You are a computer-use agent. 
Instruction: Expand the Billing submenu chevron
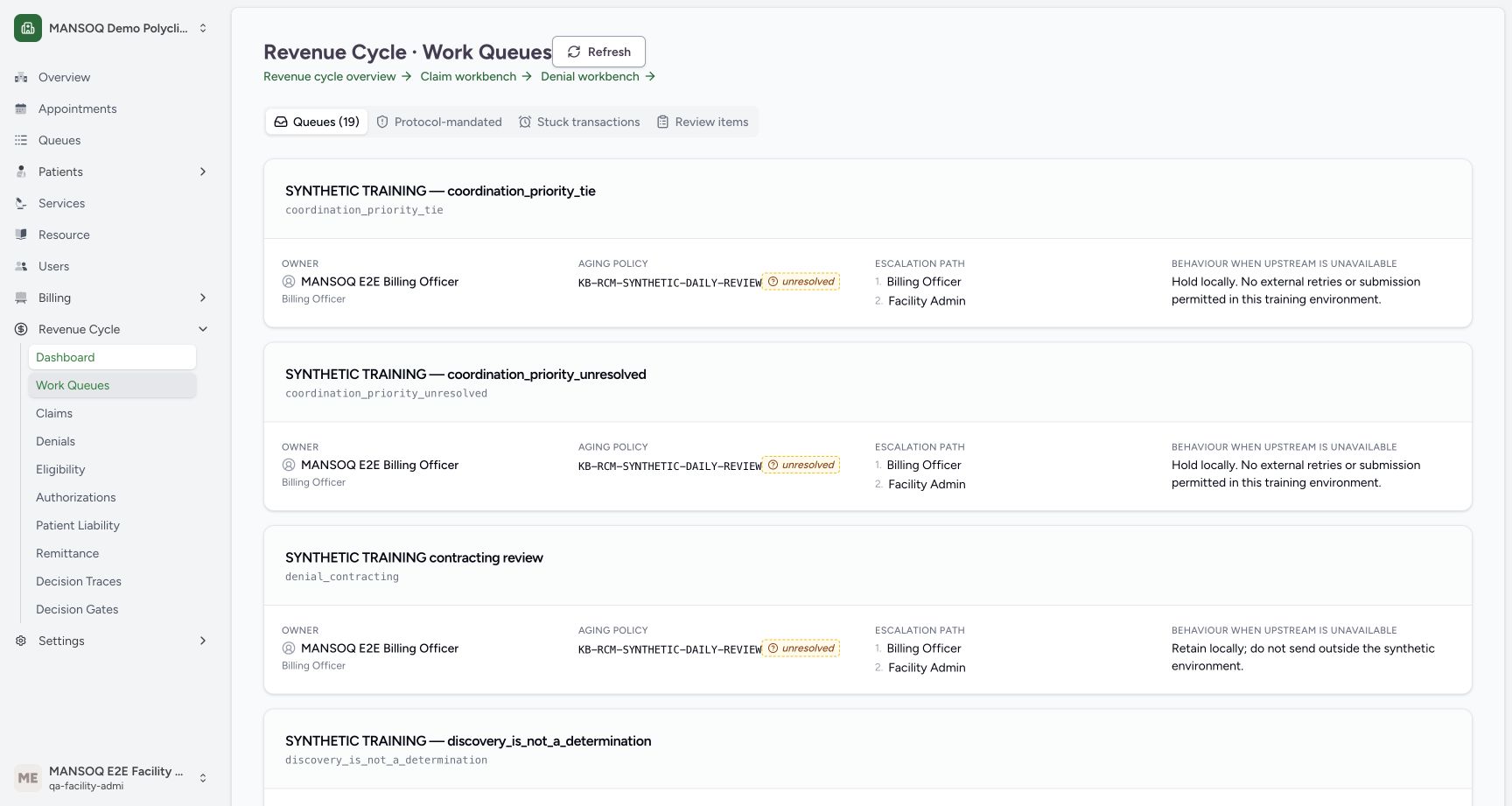click(203, 298)
